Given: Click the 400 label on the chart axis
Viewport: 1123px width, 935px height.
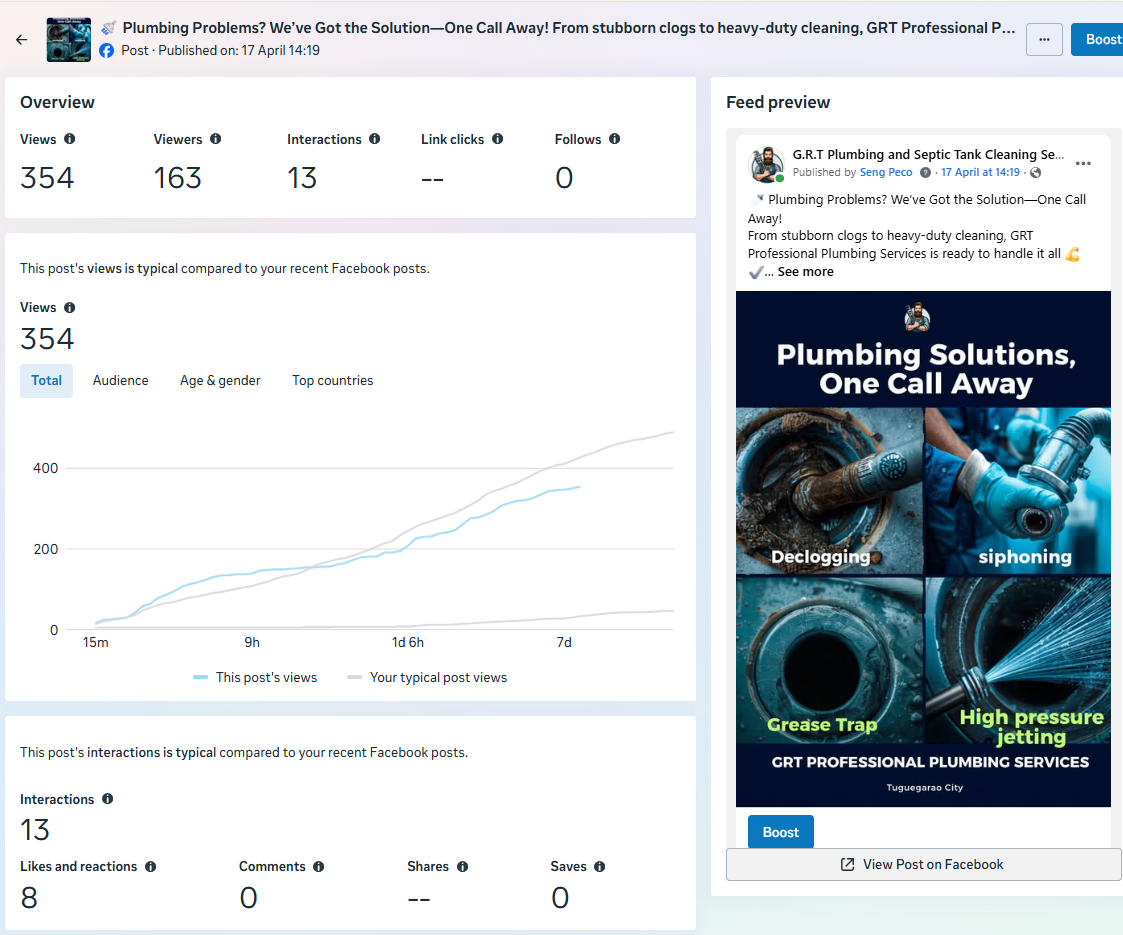Looking at the screenshot, I should (46, 468).
